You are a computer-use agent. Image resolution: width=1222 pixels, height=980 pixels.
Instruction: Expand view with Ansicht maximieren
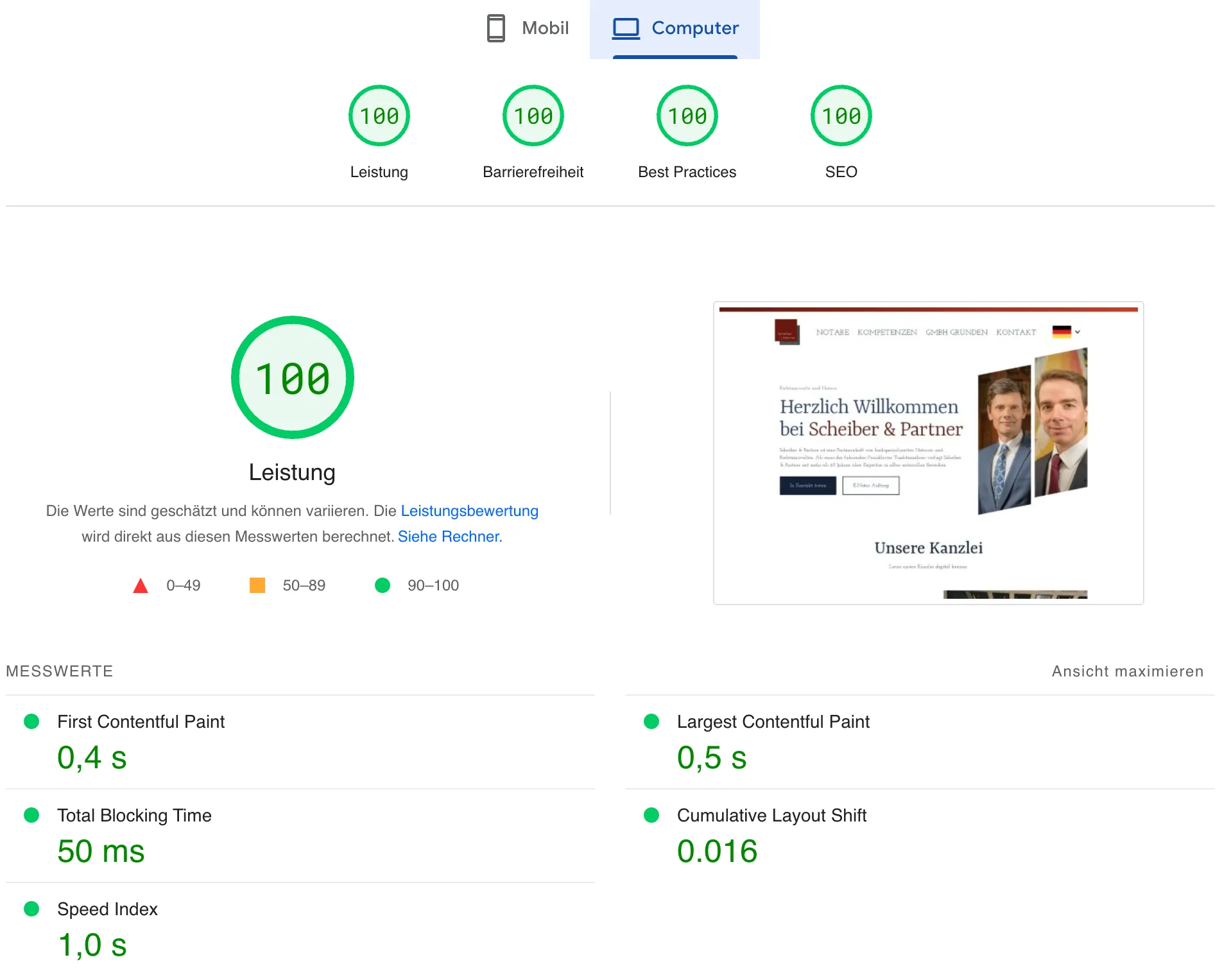[1127, 671]
